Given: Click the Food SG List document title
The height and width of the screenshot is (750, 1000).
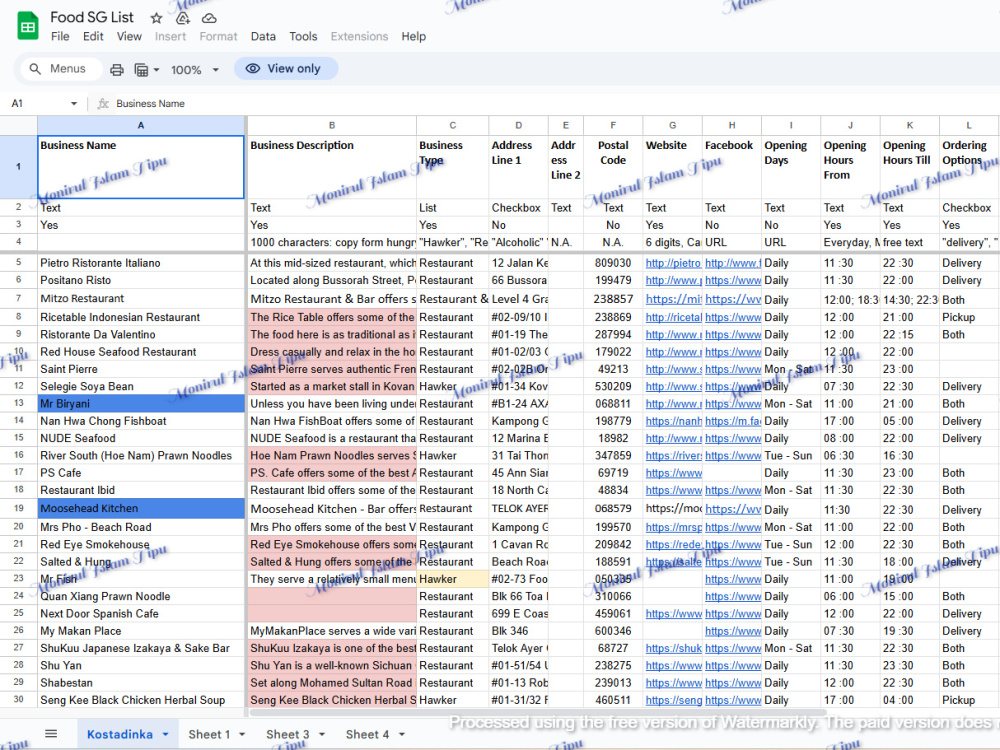Looking at the screenshot, I should tap(92, 17).
